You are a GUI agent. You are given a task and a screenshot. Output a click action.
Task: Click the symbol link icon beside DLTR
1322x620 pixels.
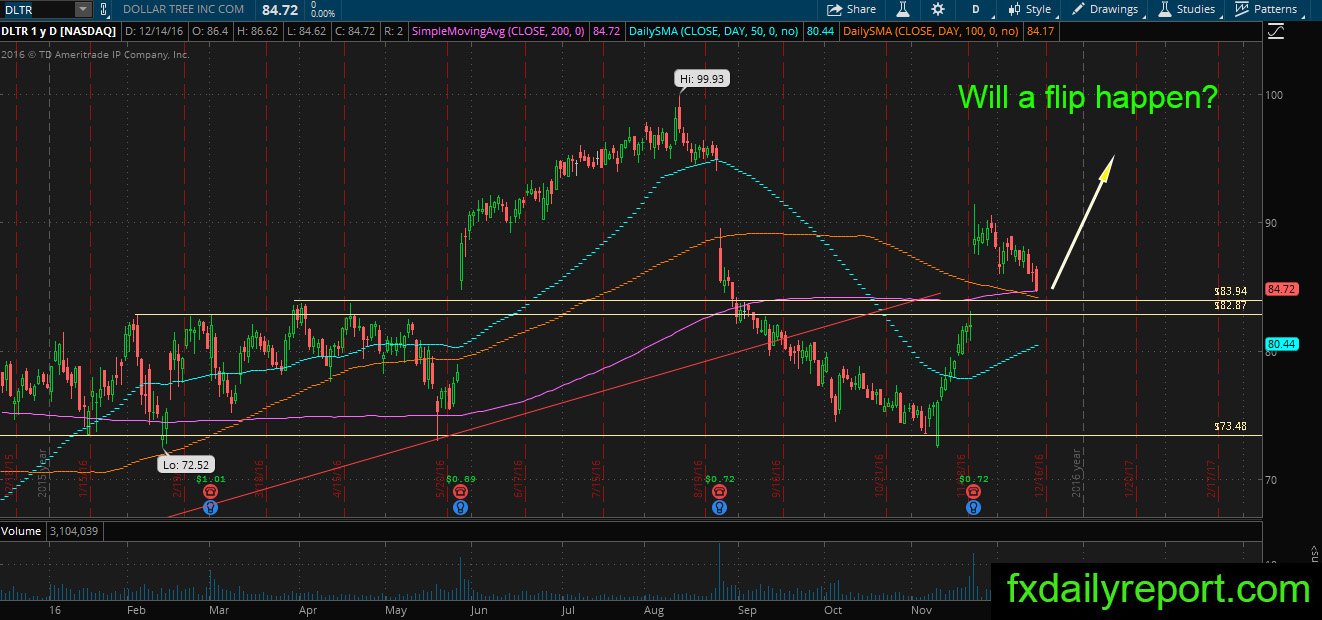105,9
